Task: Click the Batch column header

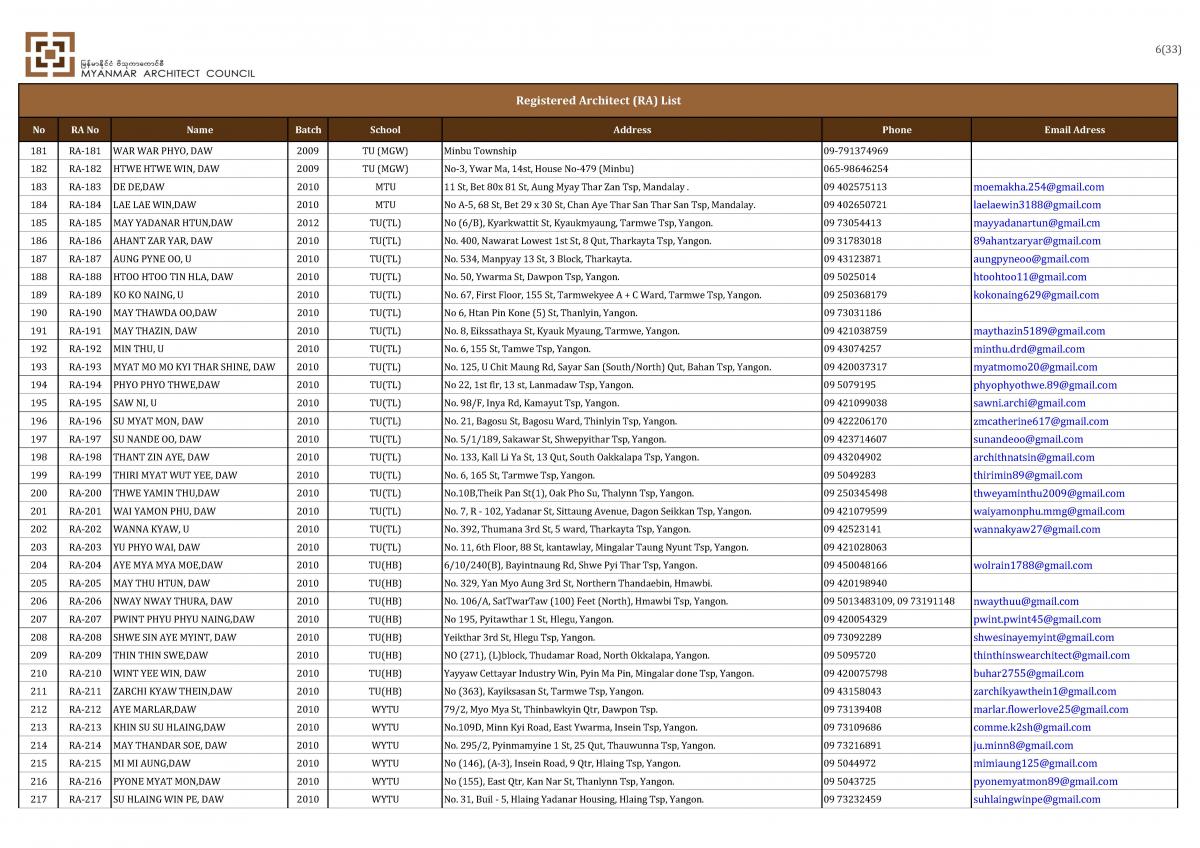Action: (x=308, y=130)
